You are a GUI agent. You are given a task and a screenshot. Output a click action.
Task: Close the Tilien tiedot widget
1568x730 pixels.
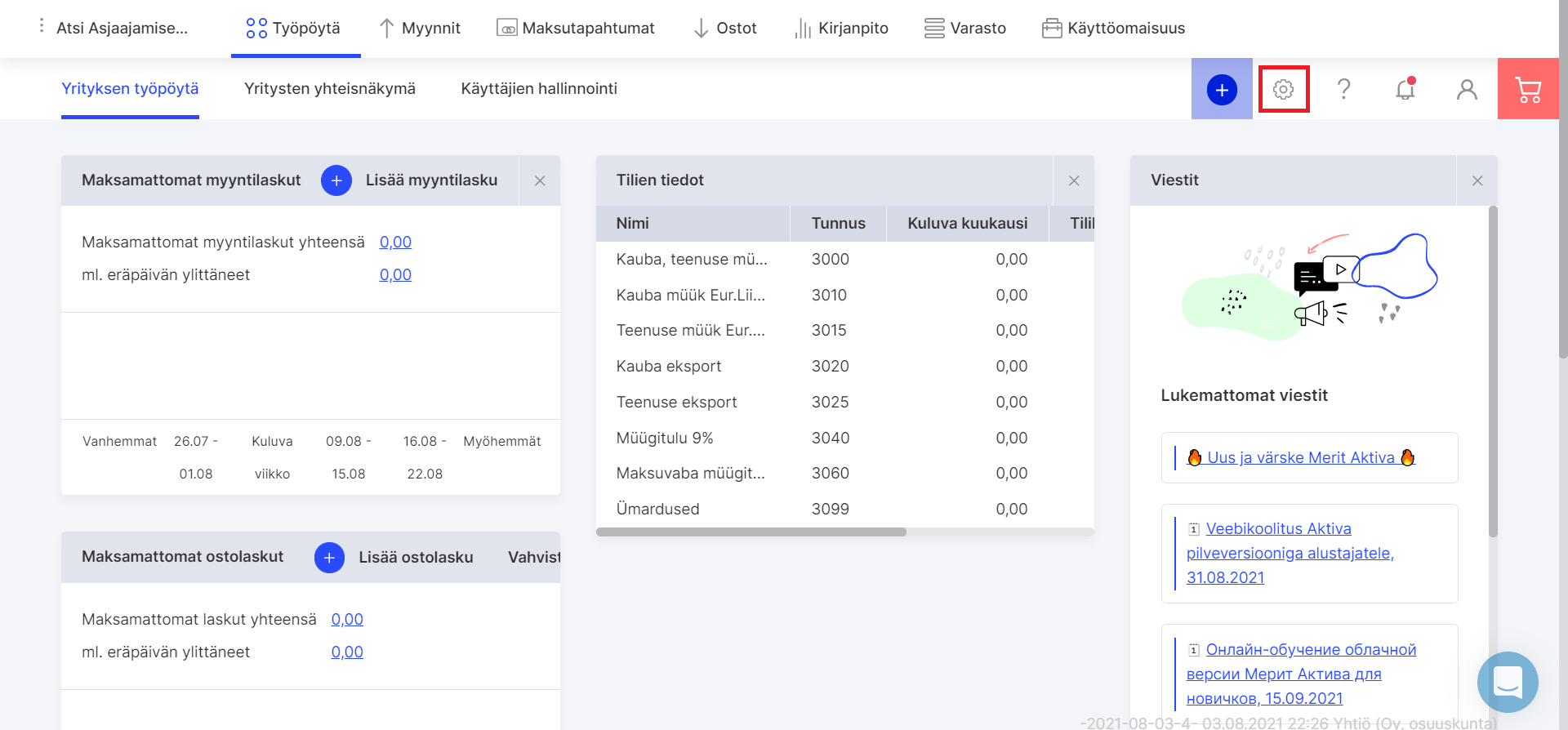pyautogui.click(x=1074, y=180)
